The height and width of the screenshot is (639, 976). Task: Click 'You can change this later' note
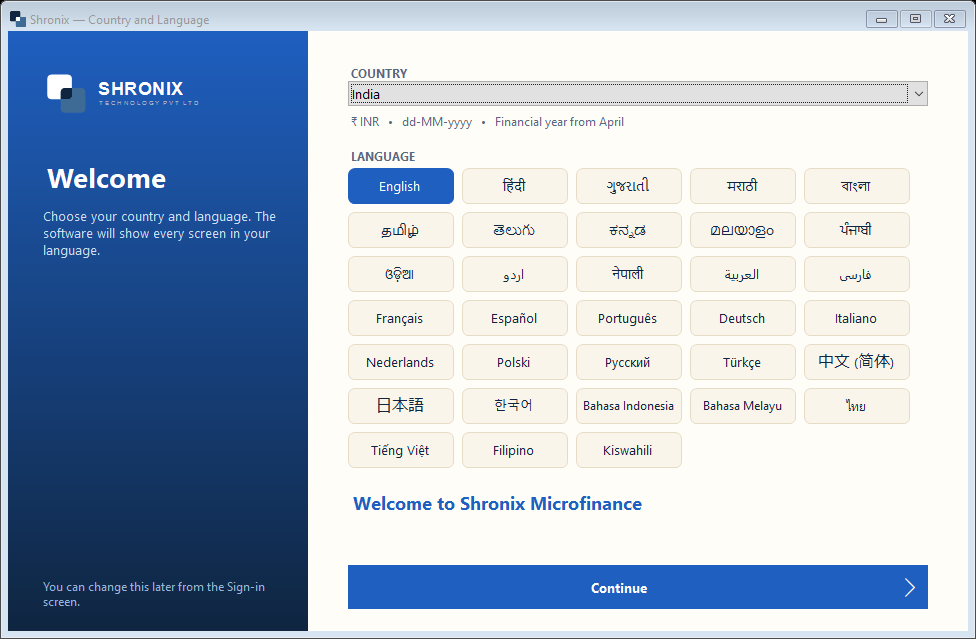coord(154,594)
